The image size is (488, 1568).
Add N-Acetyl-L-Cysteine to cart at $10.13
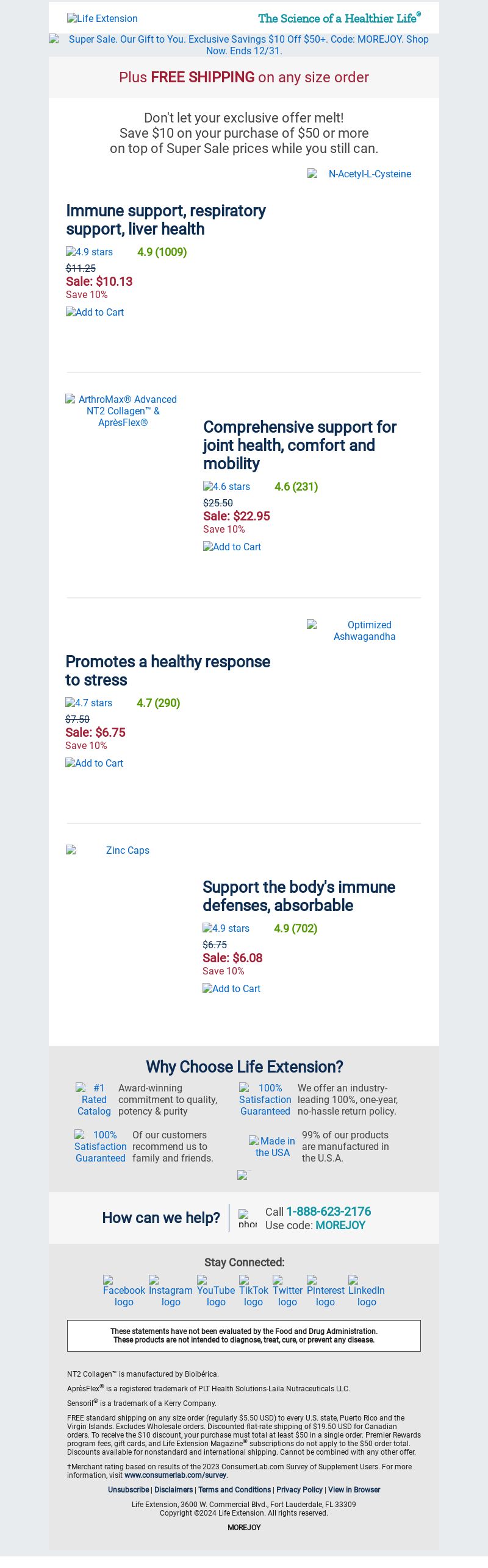coord(95,312)
